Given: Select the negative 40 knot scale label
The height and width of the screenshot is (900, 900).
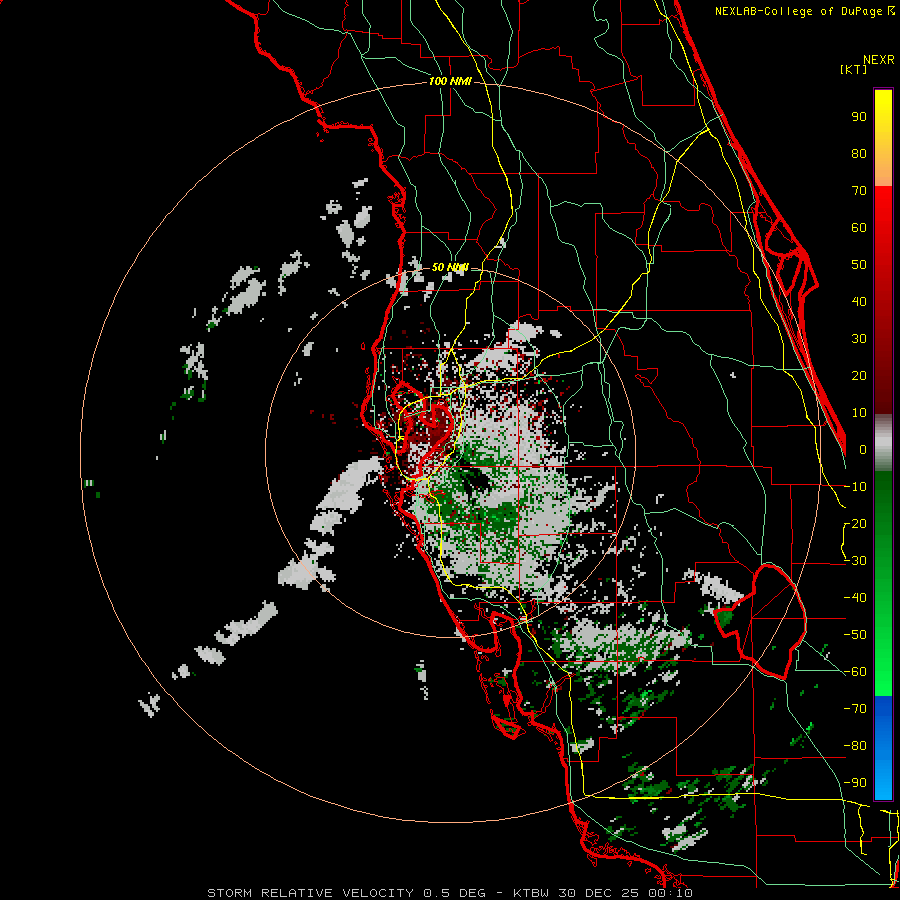Looking at the screenshot, I should 855,598.
